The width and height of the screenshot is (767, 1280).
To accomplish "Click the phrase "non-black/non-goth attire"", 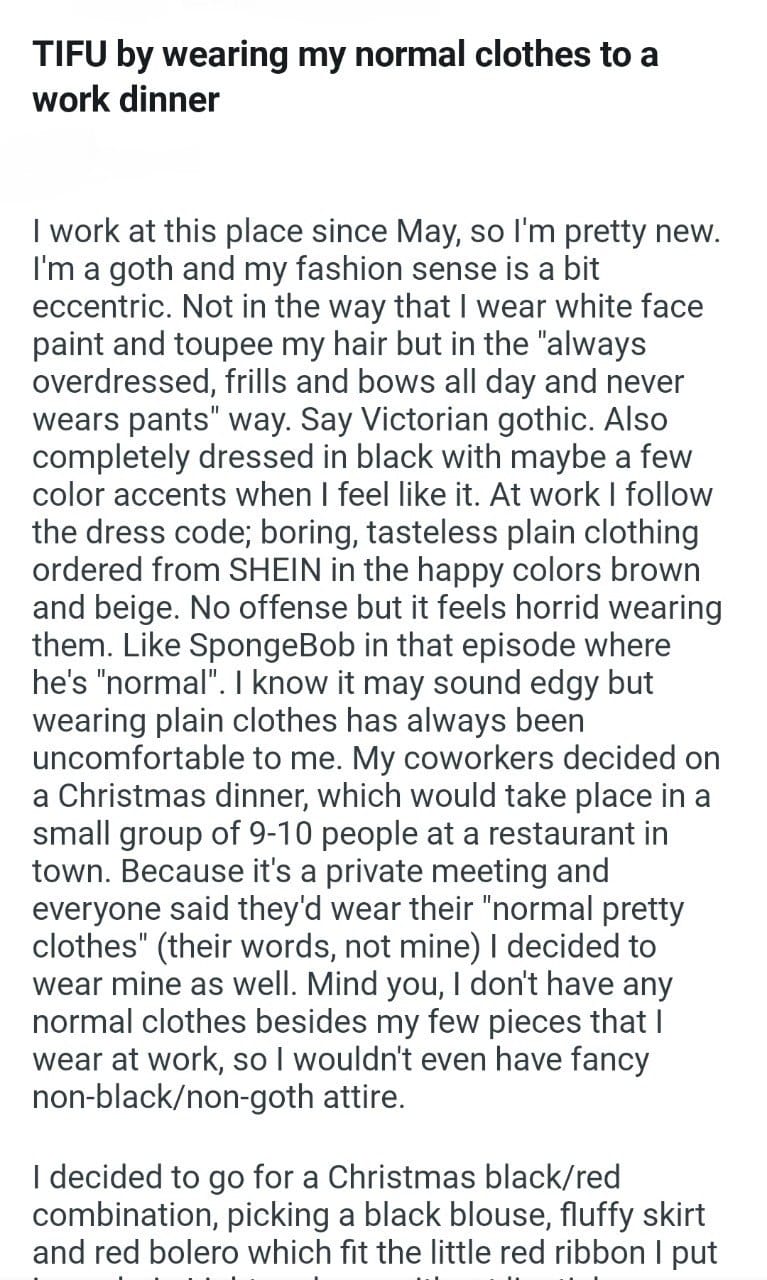I will tap(219, 1097).
